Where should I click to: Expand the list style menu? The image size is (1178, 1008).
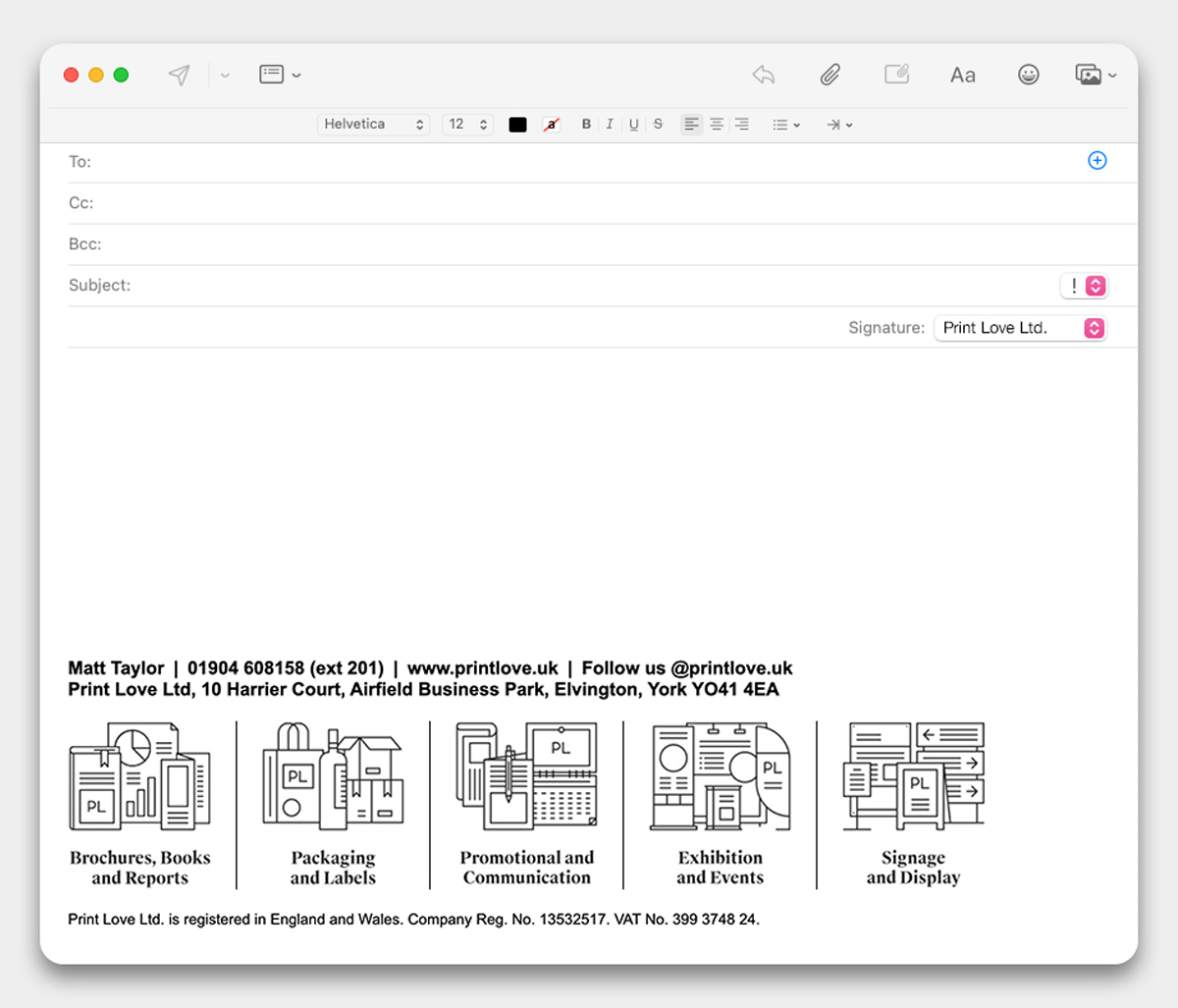785,125
